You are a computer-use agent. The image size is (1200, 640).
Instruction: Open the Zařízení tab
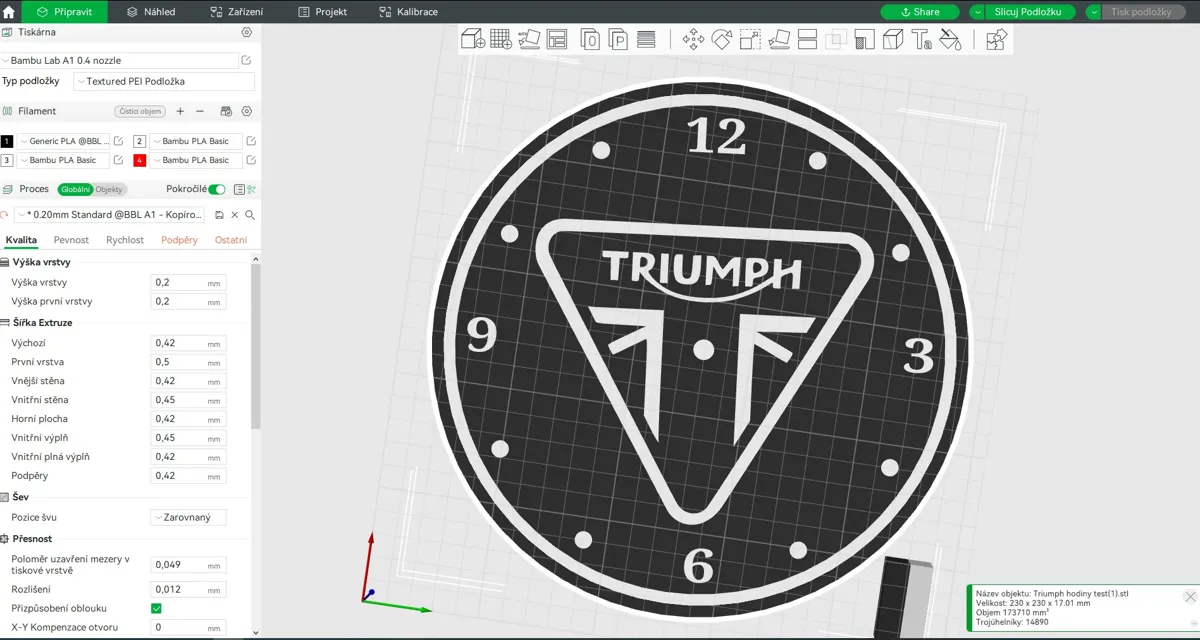pyautogui.click(x=237, y=12)
